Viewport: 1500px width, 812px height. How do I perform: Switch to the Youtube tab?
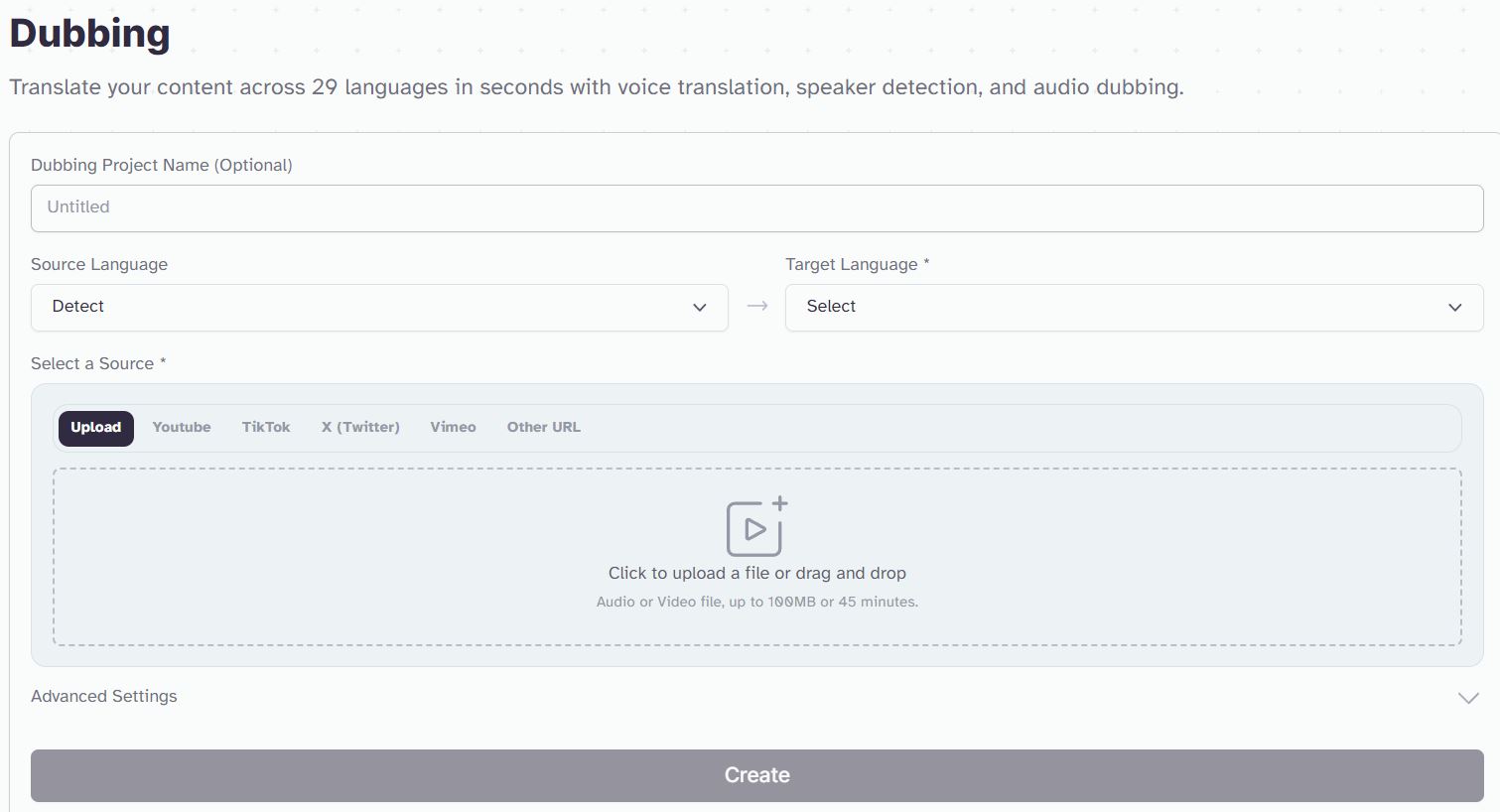pyautogui.click(x=182, y=428)
